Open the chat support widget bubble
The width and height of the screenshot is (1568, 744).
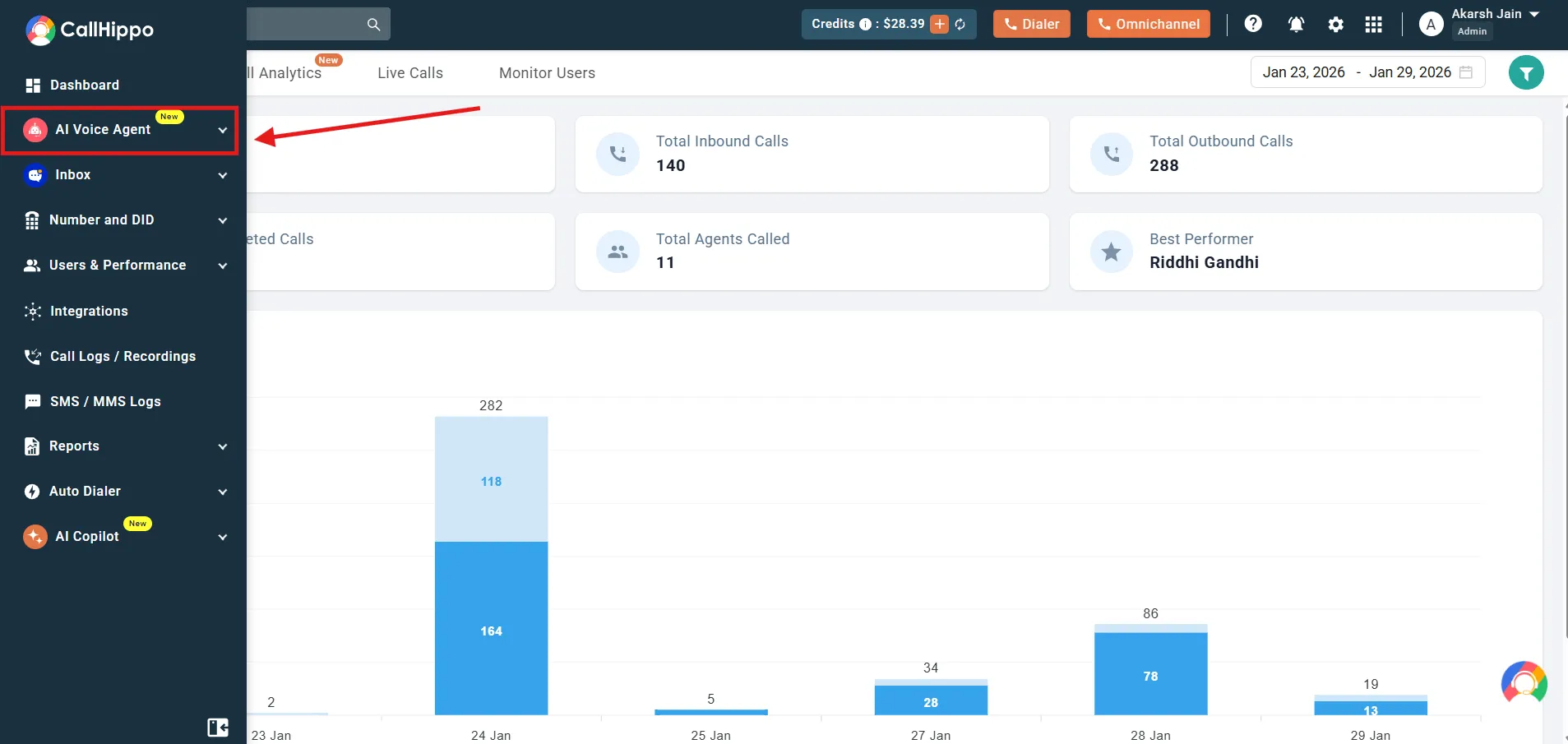[1524, 682]
